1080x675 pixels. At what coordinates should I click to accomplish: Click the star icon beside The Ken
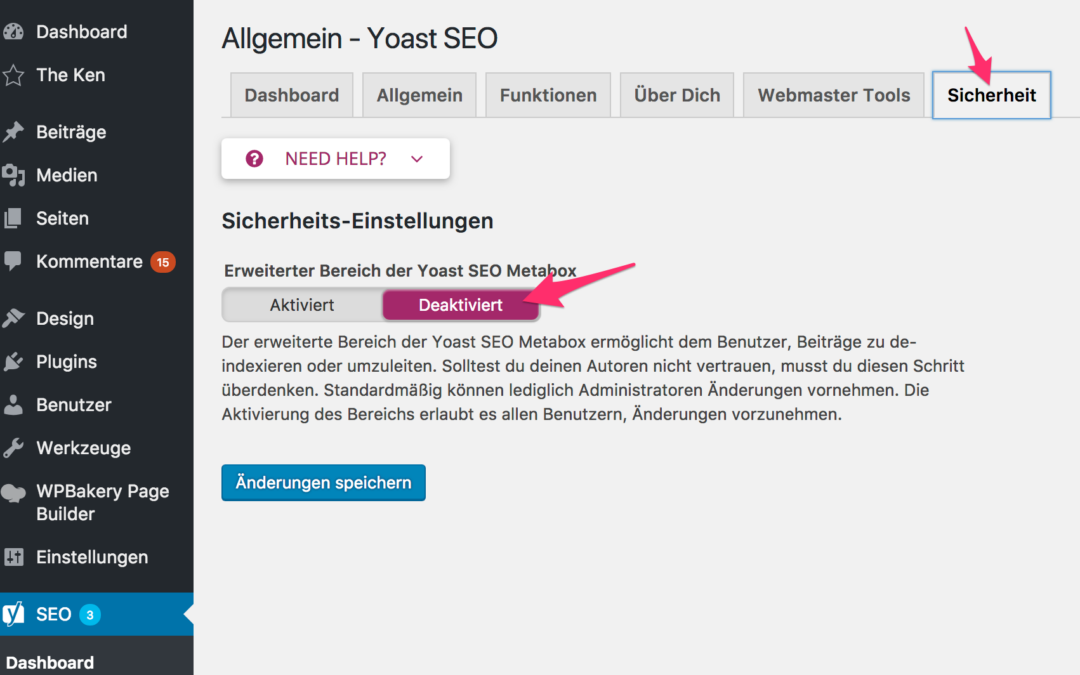pyautogui.click(x=13, y=75)
